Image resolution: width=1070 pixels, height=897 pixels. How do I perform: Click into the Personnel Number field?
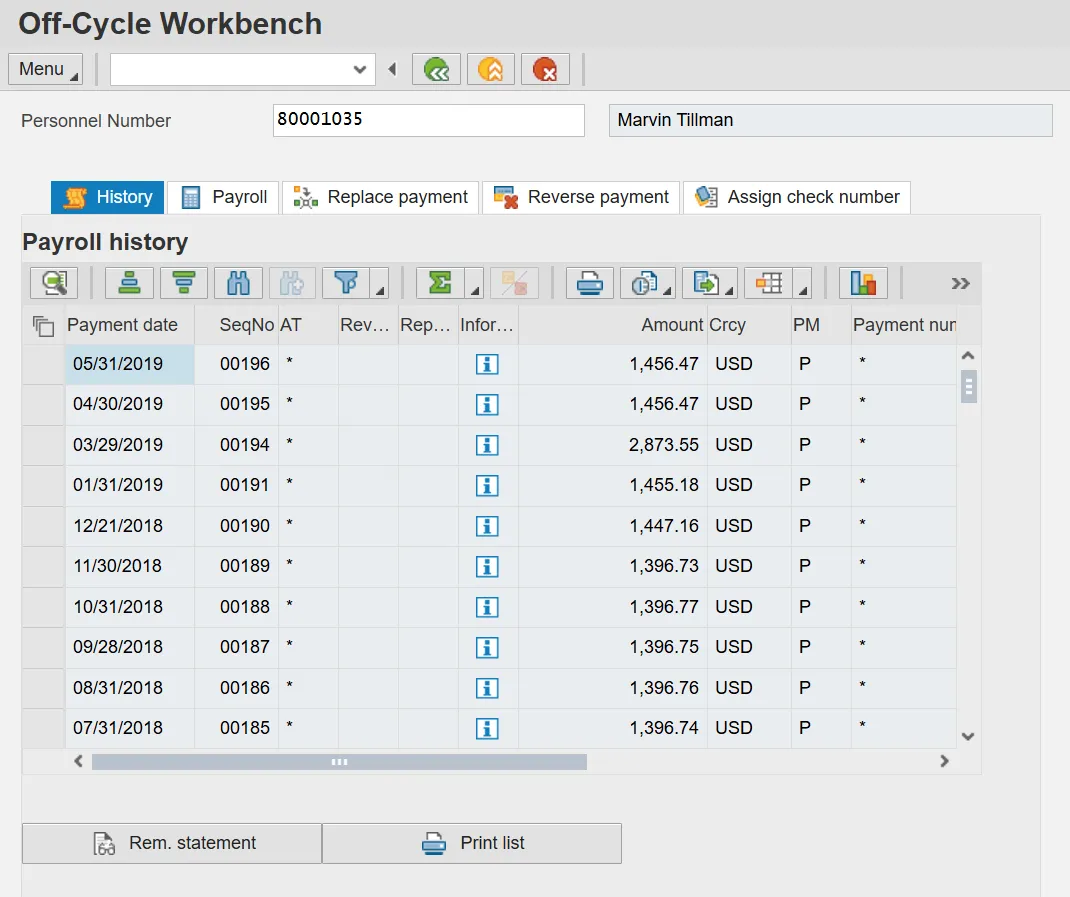click(428, 120)
